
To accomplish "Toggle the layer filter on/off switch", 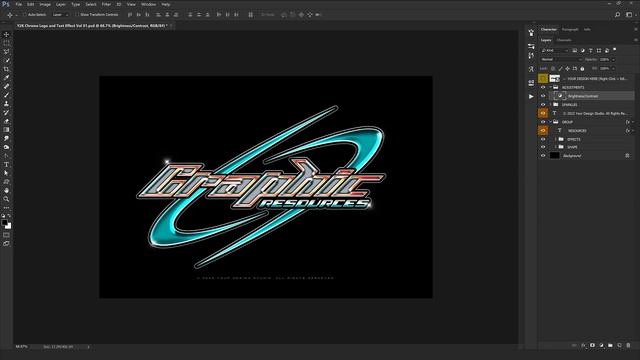I will tap(615, 50).
